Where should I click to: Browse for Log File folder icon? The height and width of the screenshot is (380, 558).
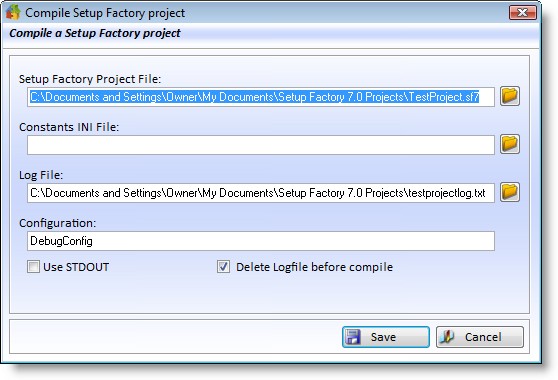point(510,192)
